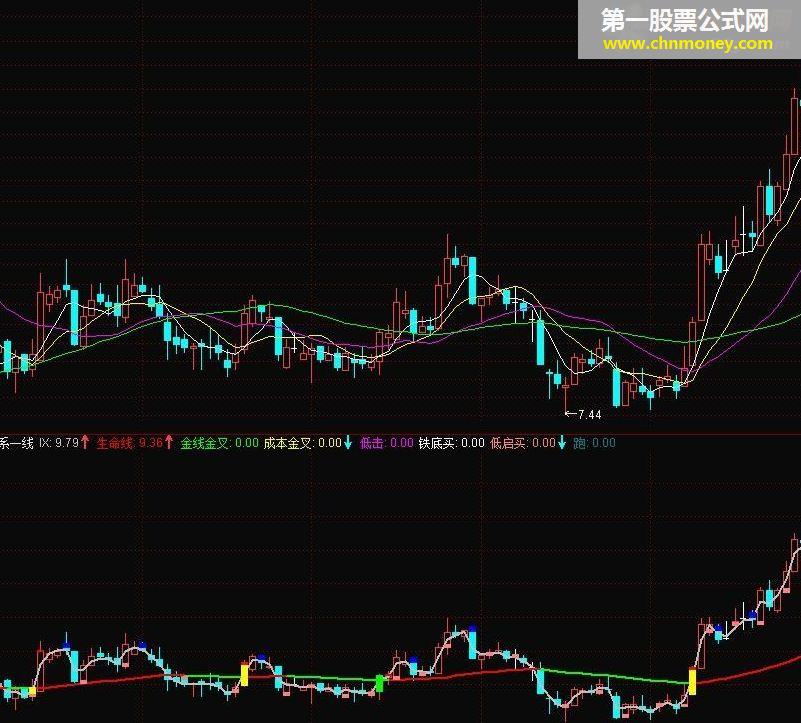The height and width of the screenshot is (723, 801).
Task: Click the 跑 0.00 label
Action: pyautogui.click(x=594, y=443)
